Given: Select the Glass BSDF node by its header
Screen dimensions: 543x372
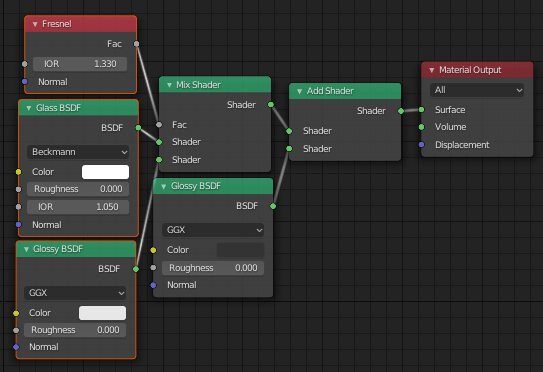Looking at the screenshot, I should tap(79, 108).
